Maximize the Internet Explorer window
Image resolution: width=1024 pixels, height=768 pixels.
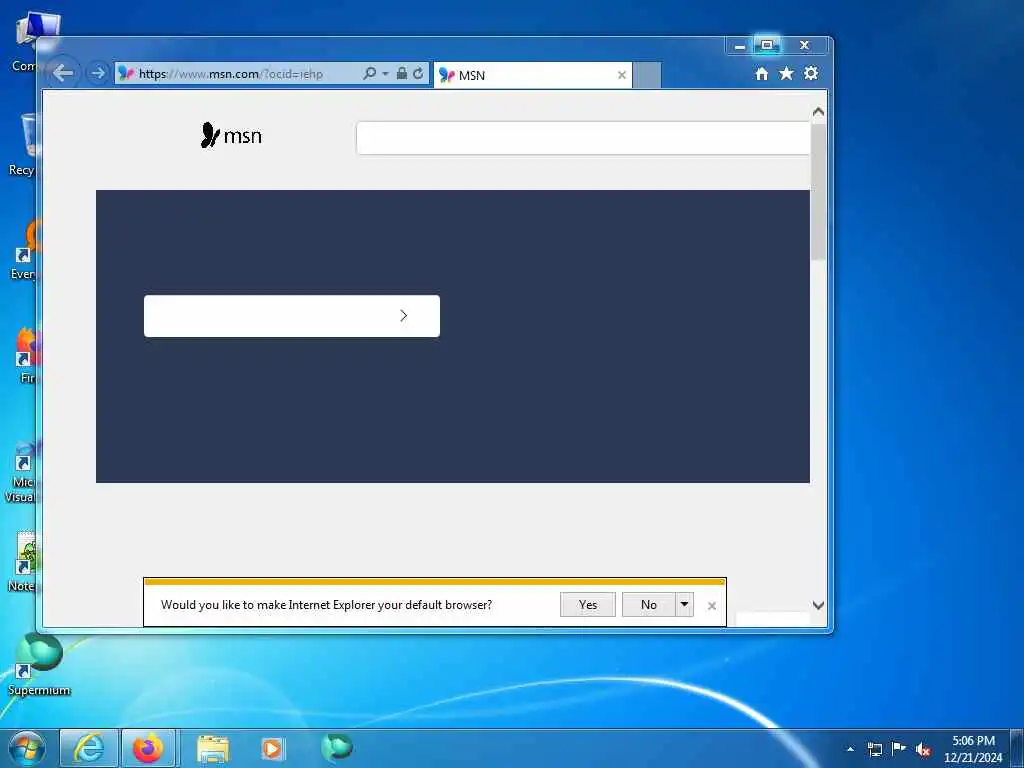click(x=767, y=45)
